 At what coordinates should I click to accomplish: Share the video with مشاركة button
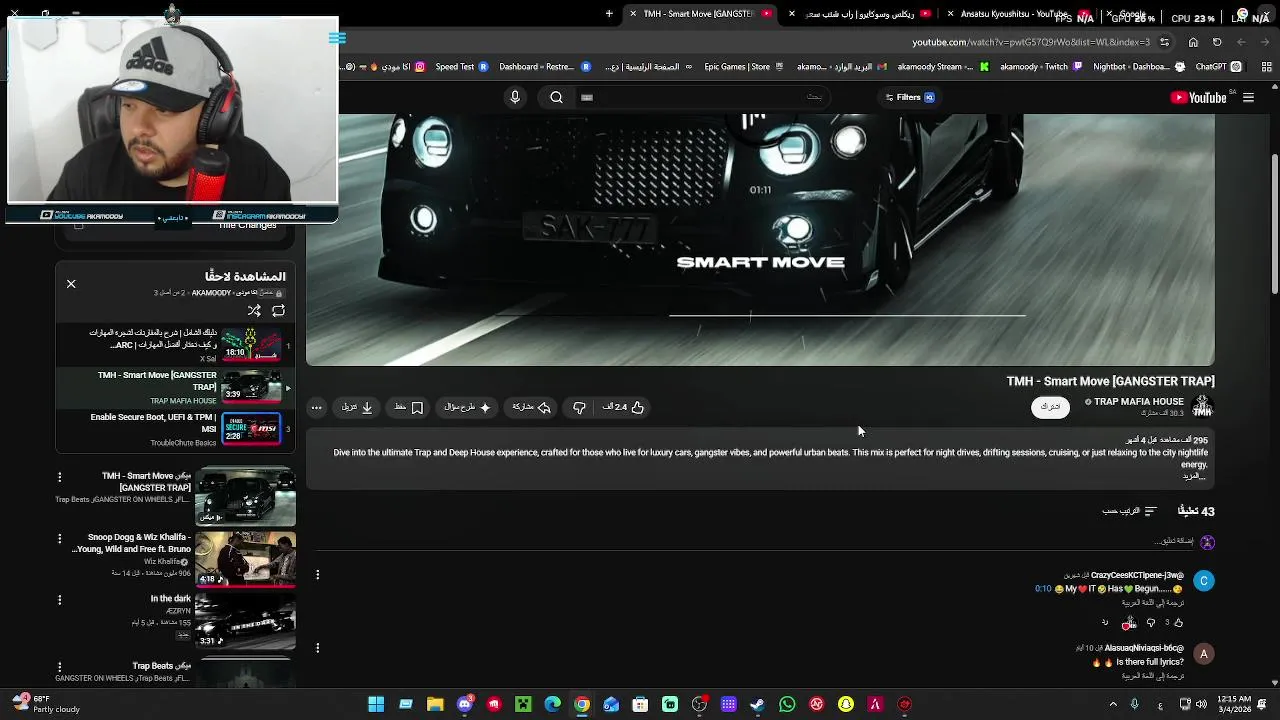click(x=532, y=407)
